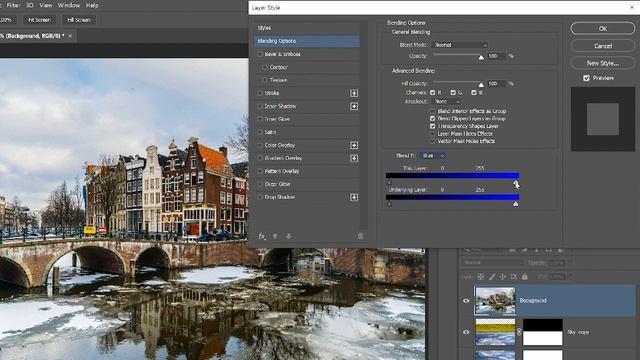Enable the Inner Shadow checkbox

[x=260, y=107]
